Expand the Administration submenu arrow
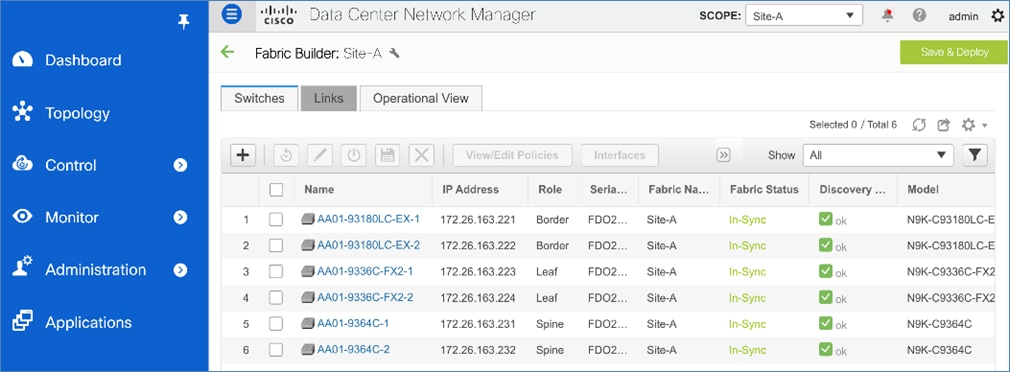Image resolution: width=1010 pixels, height=372 pixels. point(180,270)
